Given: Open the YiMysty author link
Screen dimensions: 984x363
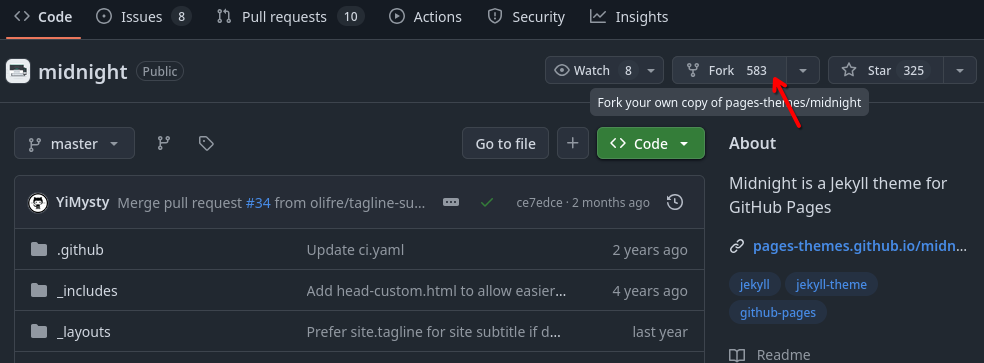Looking at the screenshot, I should pos(82,203).
